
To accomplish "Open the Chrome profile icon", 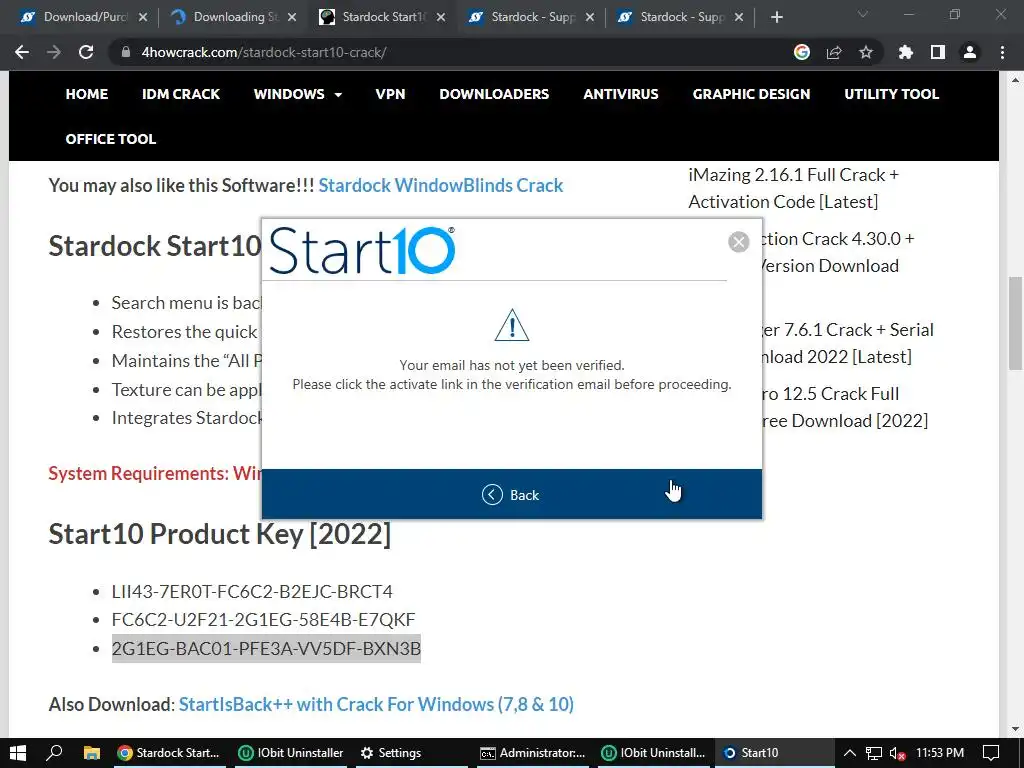I will (970, 52).
